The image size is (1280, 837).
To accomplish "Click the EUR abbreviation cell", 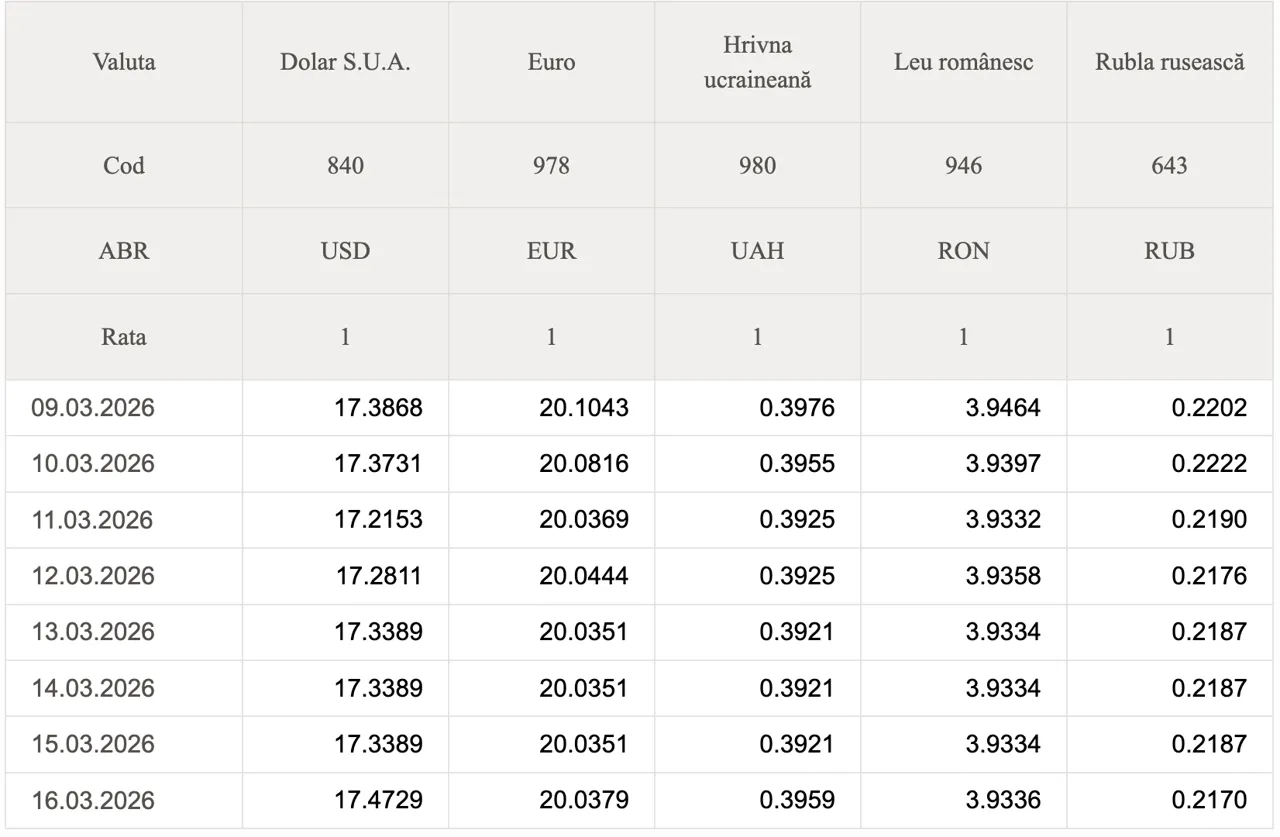I will tap(551, 251).
